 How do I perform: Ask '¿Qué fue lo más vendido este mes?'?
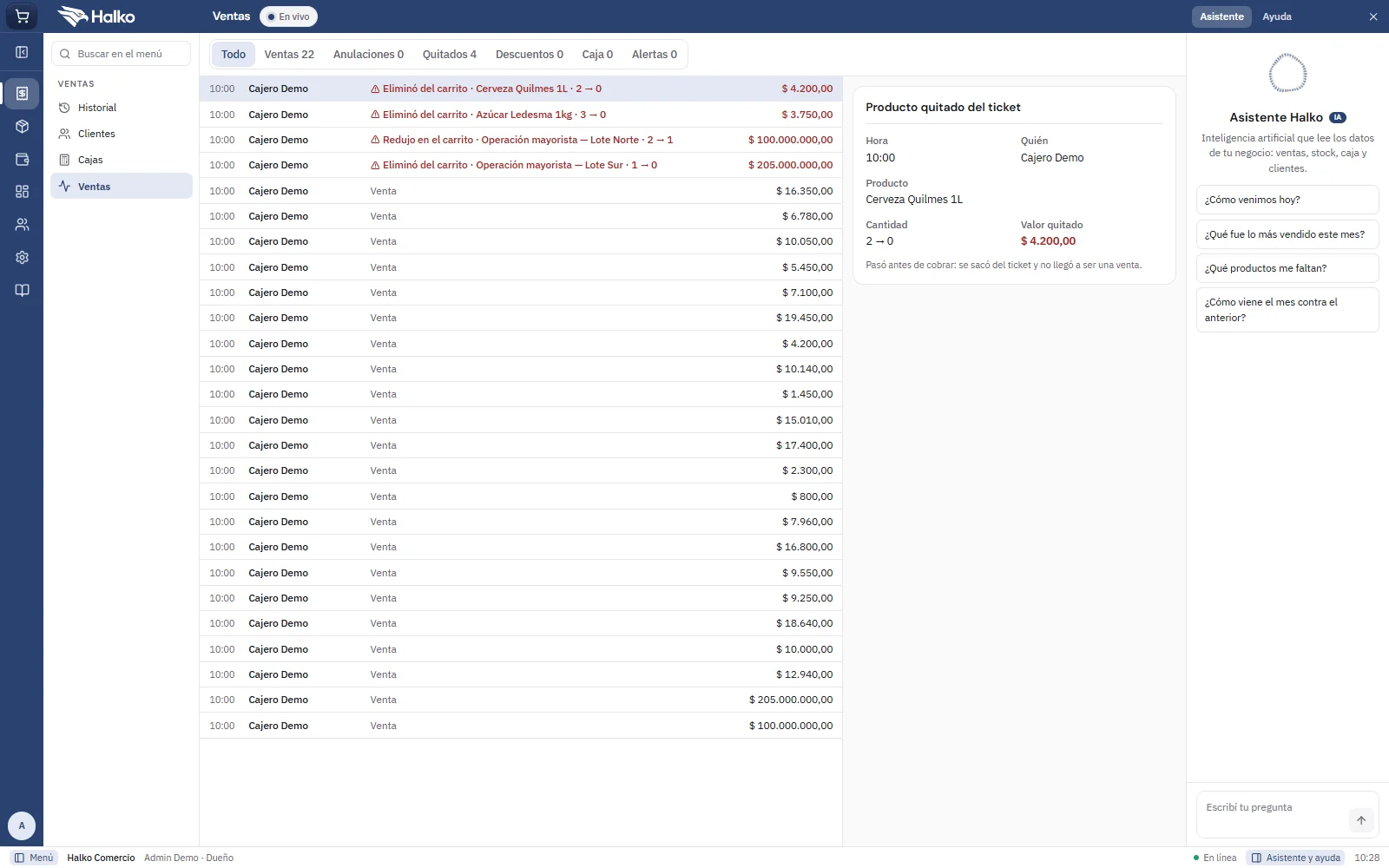[x=1287, y=234]
